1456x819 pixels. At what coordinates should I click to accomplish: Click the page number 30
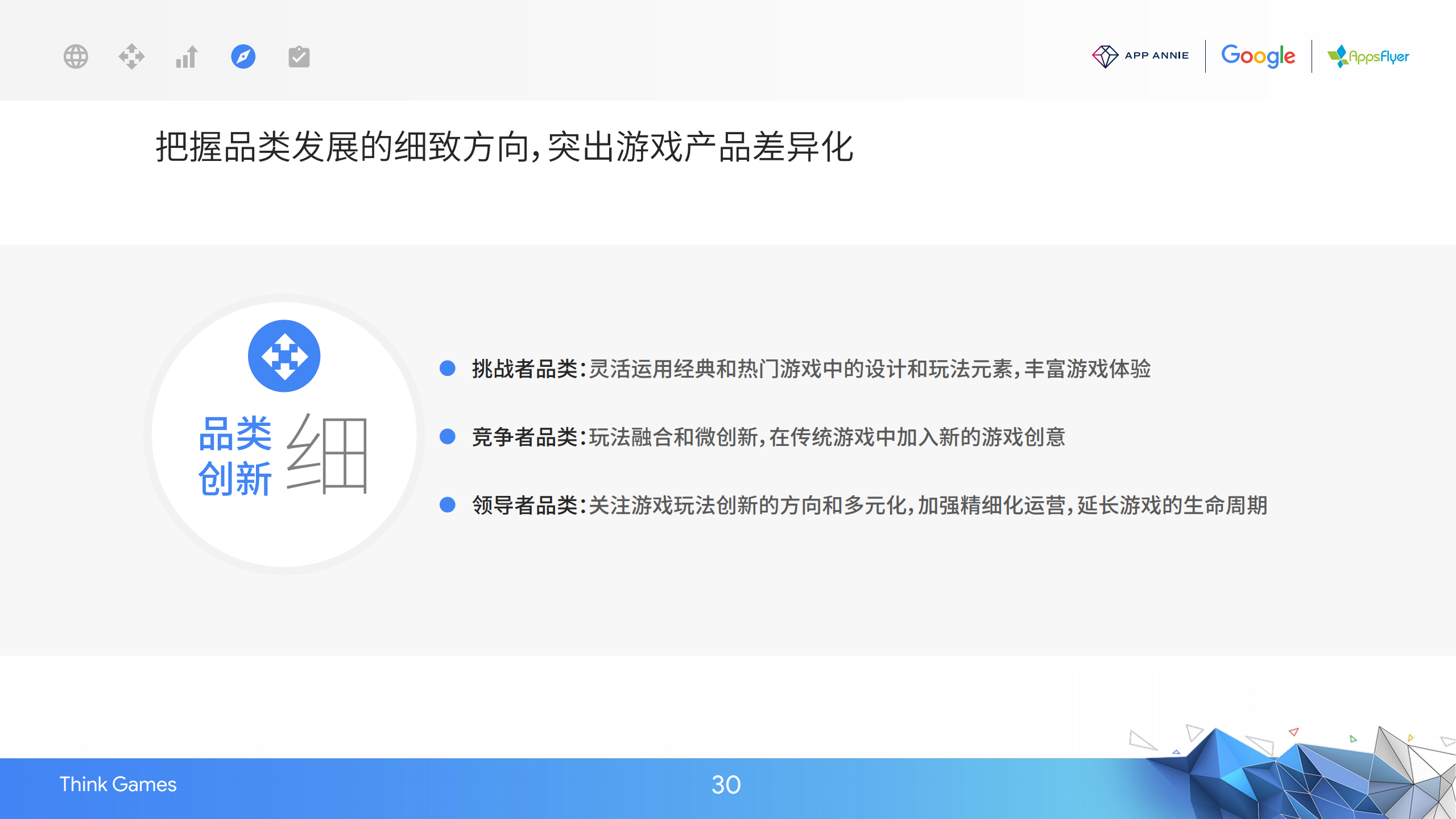726,785
